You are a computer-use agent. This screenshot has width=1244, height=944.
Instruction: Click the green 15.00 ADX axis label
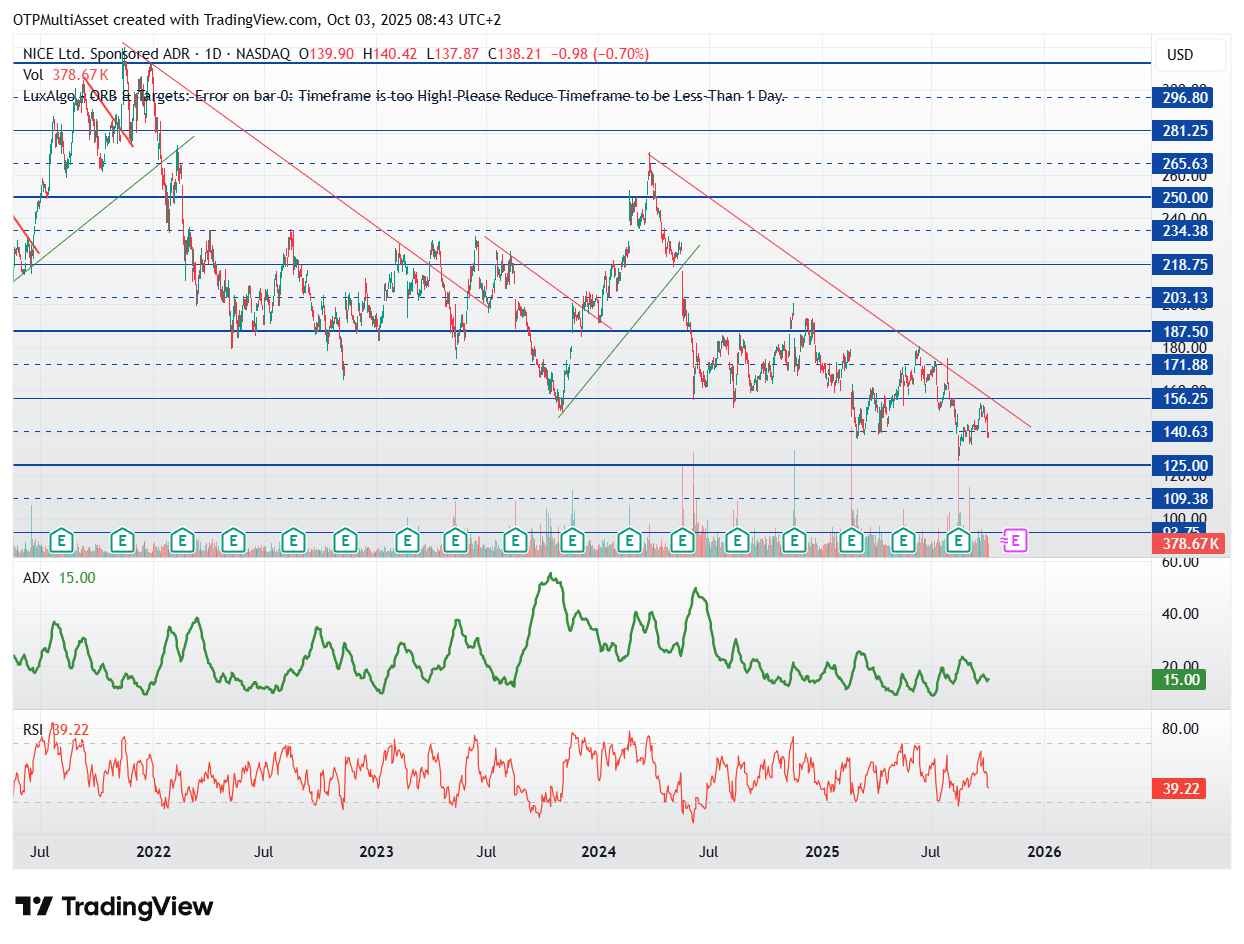point(1179,680)
